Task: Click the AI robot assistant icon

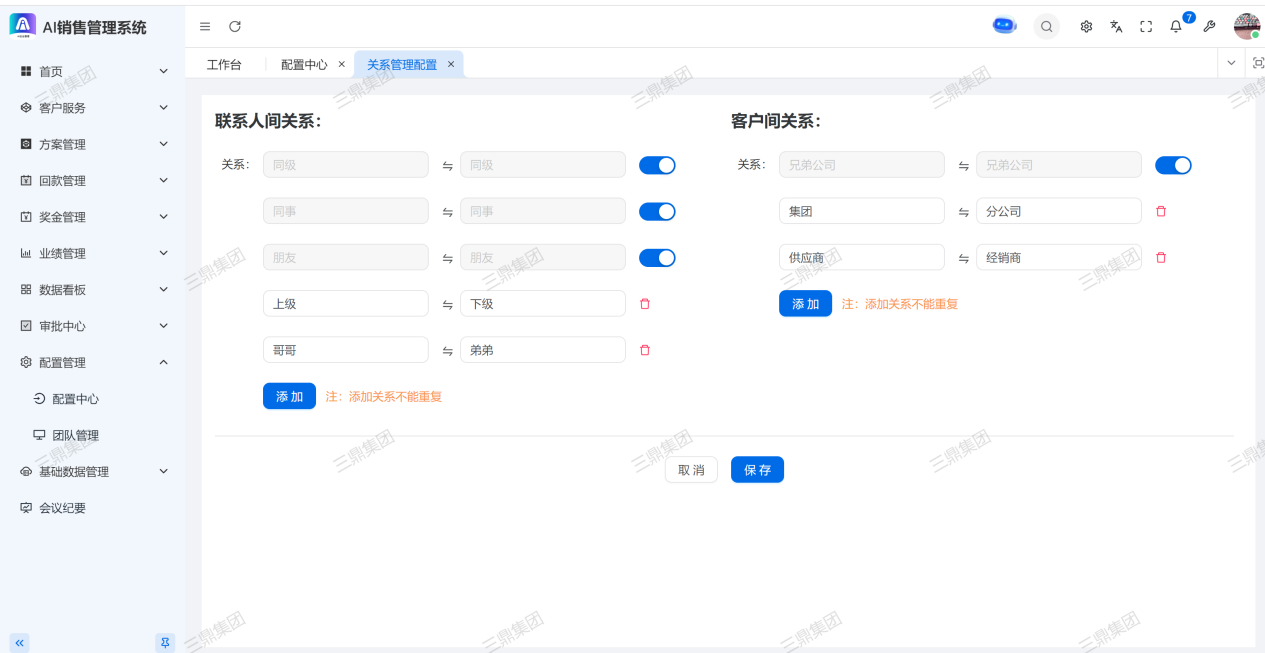Action: 1004,27
